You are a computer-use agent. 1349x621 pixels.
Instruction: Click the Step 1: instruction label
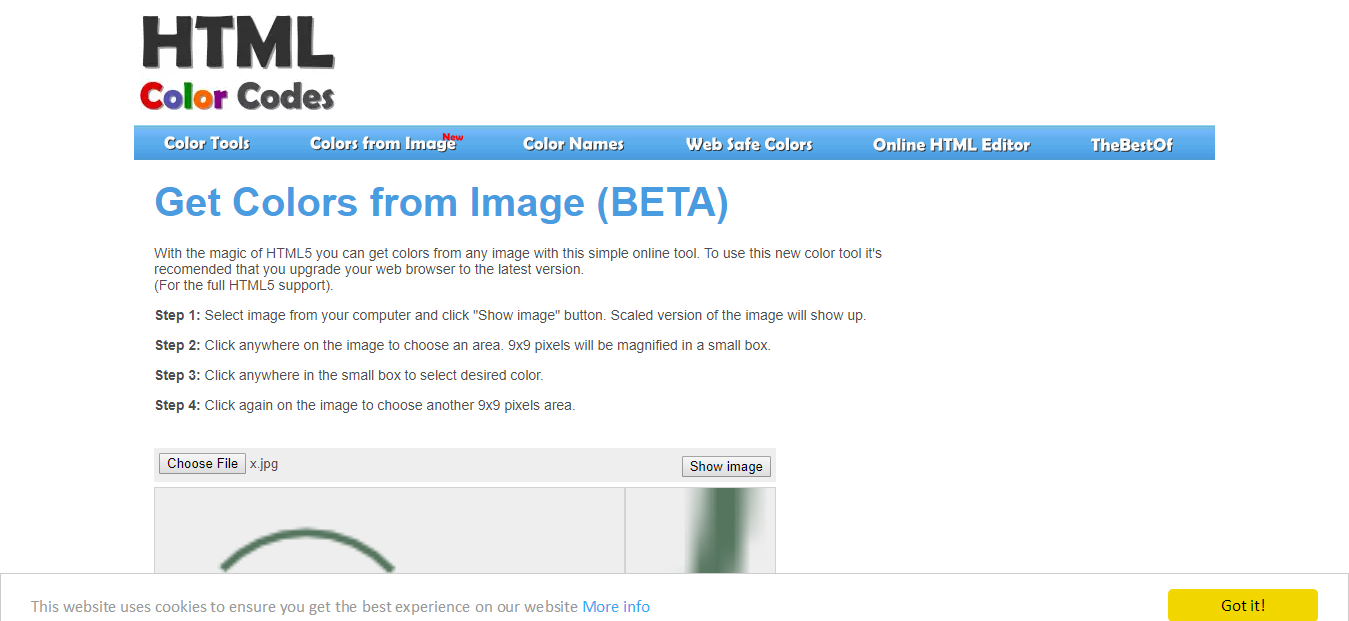178,315
